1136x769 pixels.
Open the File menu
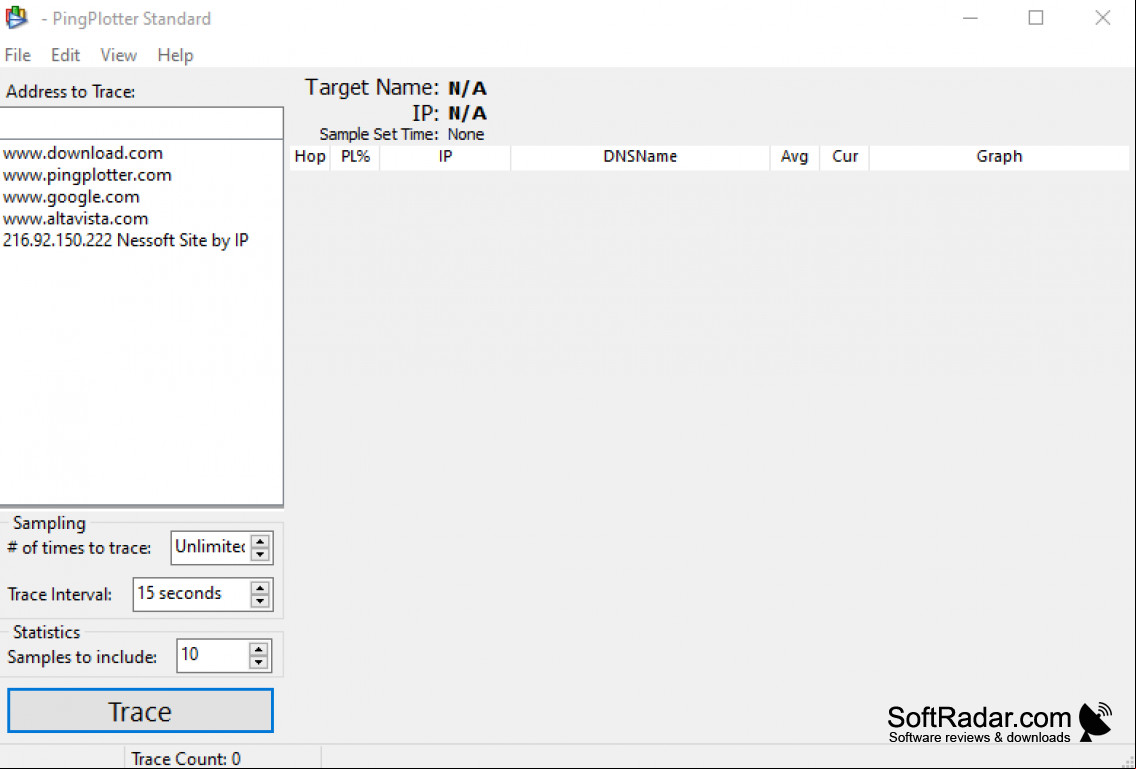pyautogui.click(x=17, y=55)
